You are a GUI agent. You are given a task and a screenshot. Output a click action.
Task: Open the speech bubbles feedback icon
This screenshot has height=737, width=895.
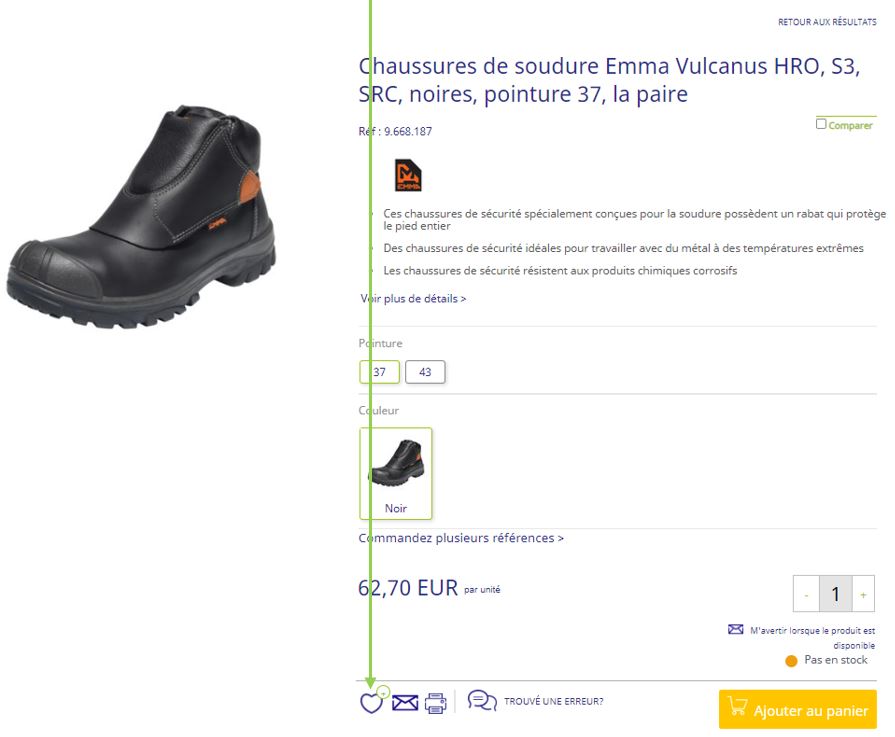pyautogui.click(x=482, y=700)
